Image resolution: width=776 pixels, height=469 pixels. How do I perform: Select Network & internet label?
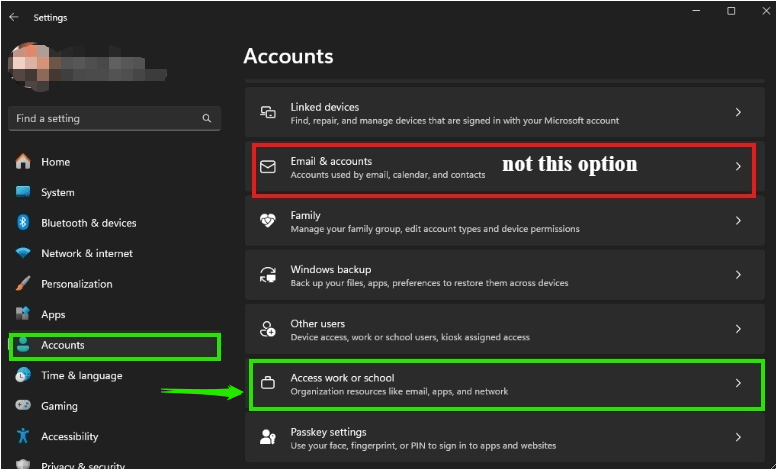(x=87, y=253)
